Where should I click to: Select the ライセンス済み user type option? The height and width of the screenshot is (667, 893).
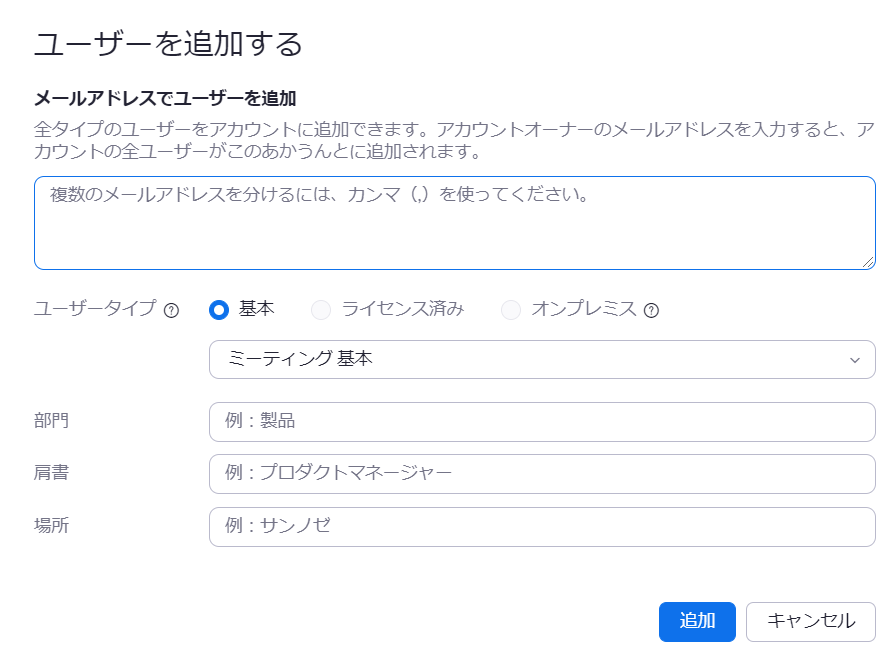coord(321,310)
